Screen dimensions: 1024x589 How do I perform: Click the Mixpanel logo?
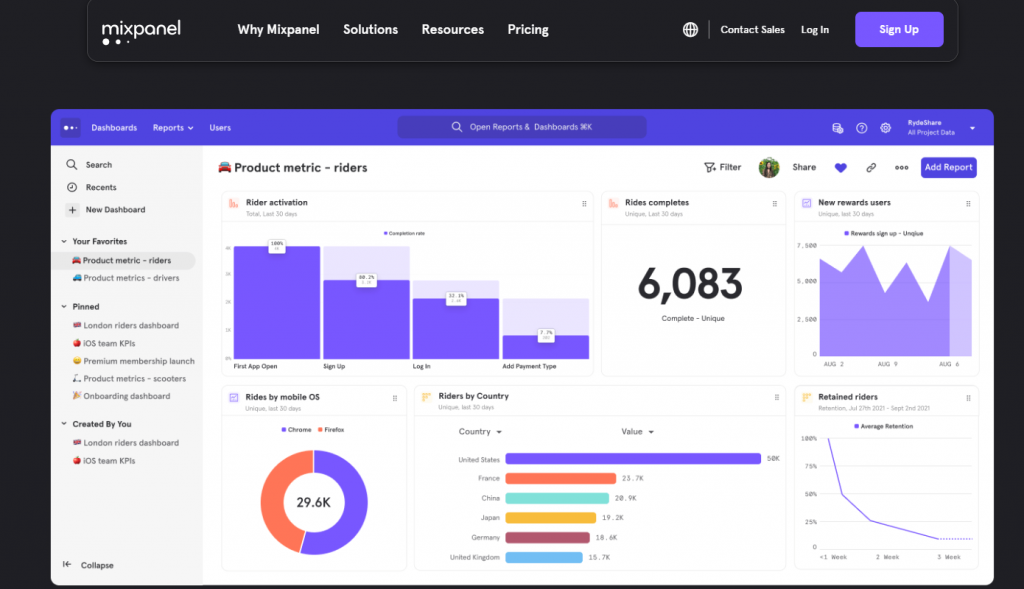tap(141, 31)
